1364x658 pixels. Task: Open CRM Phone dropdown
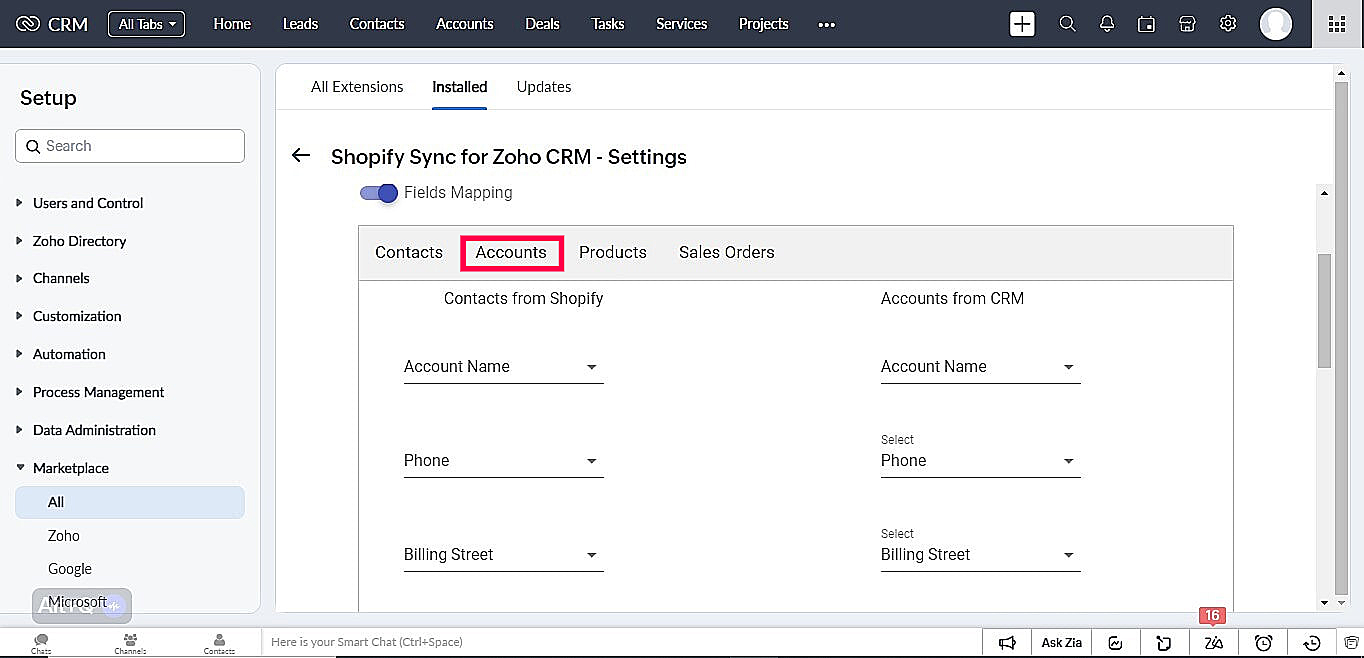pos(980,461)
